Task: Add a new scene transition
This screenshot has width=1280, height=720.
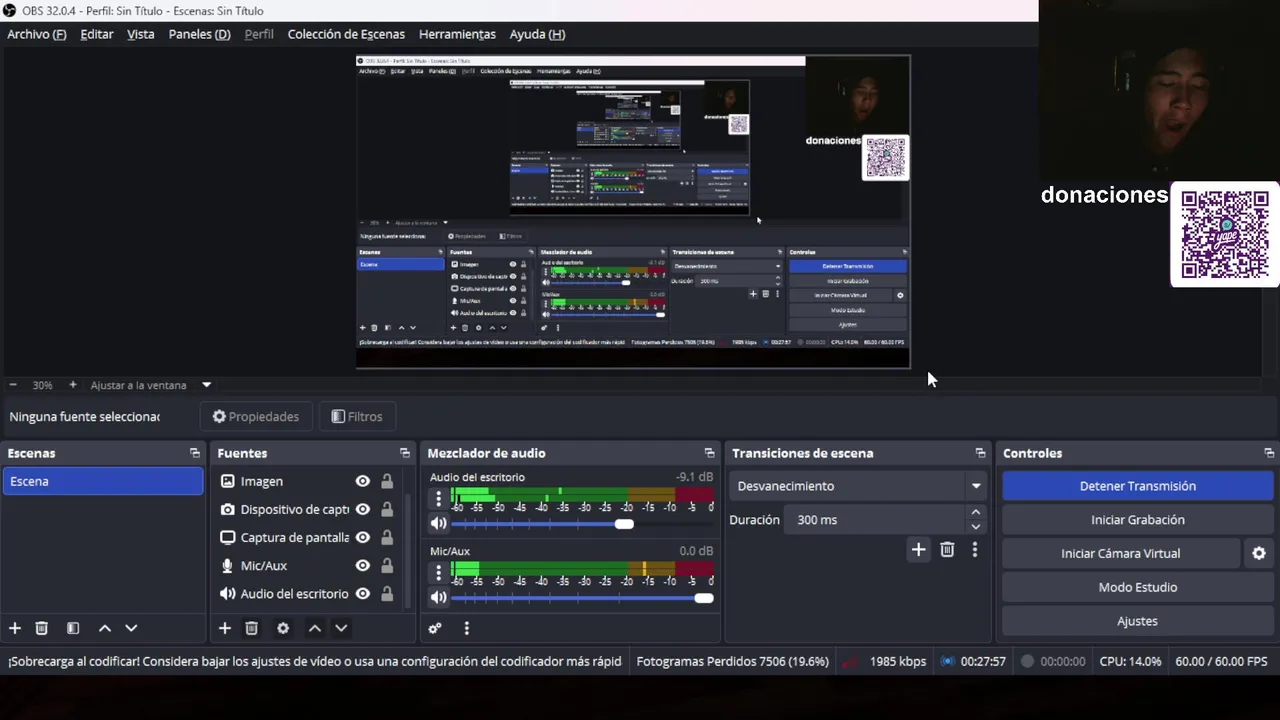Action: click(918, 549)
